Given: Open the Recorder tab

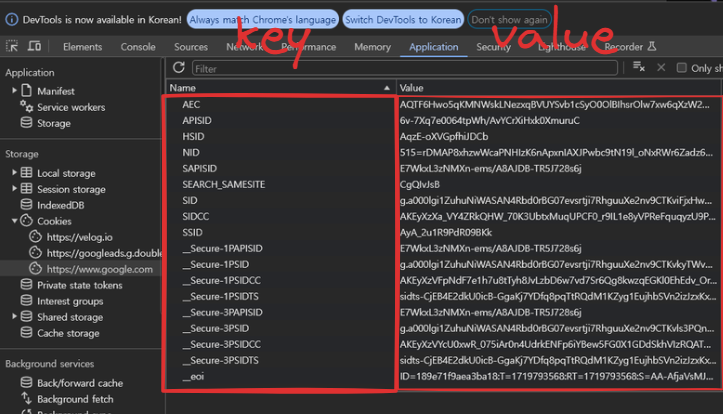Looking at the screenshot, I should (623, 47).
